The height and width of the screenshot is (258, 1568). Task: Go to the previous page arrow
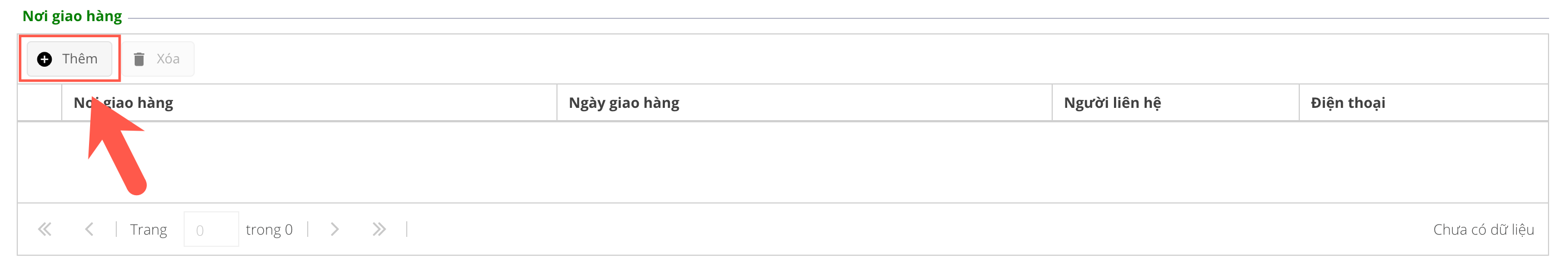click(89, 230)
